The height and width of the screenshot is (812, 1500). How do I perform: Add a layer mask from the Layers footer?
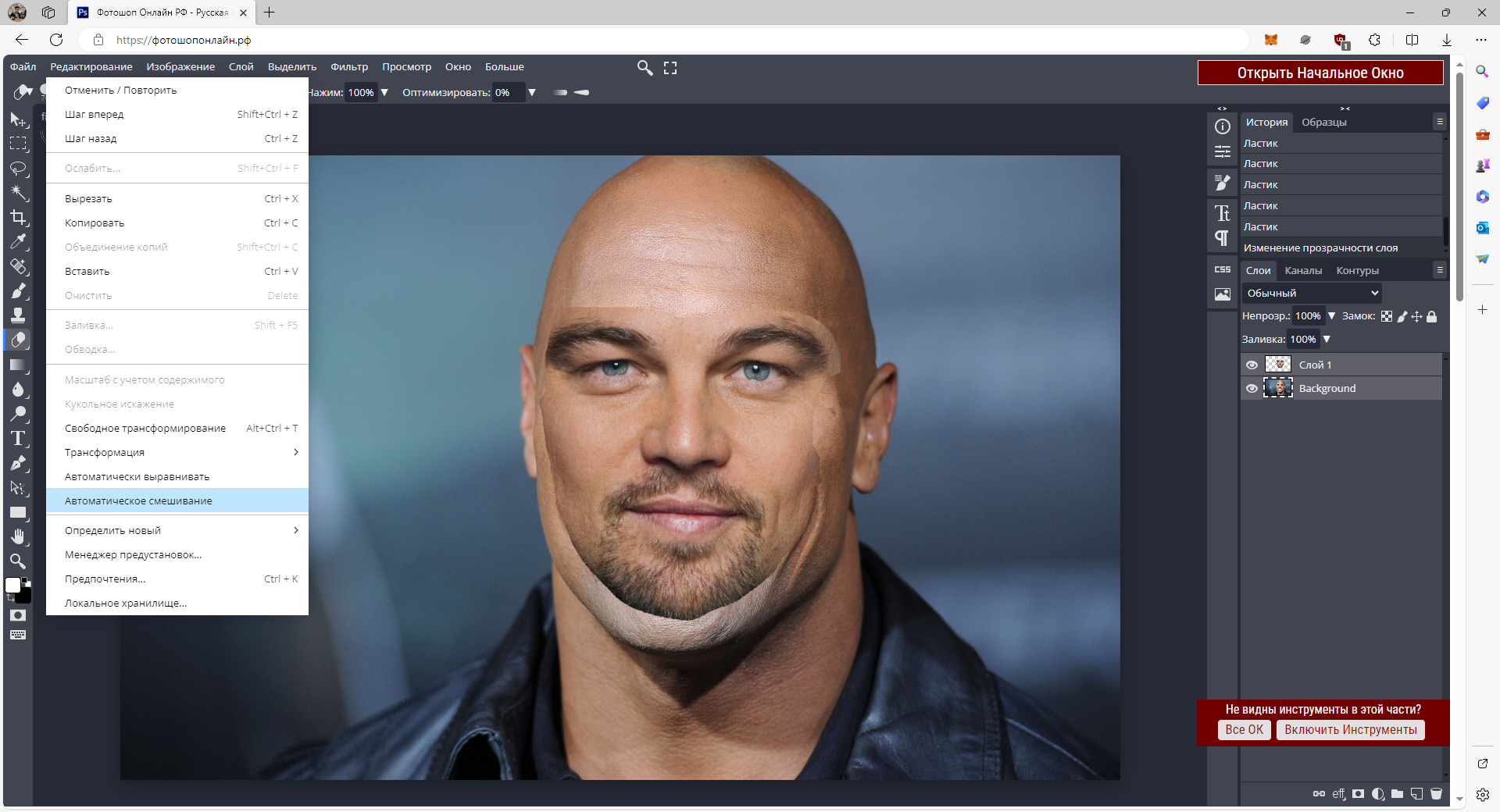[1359, 794]
